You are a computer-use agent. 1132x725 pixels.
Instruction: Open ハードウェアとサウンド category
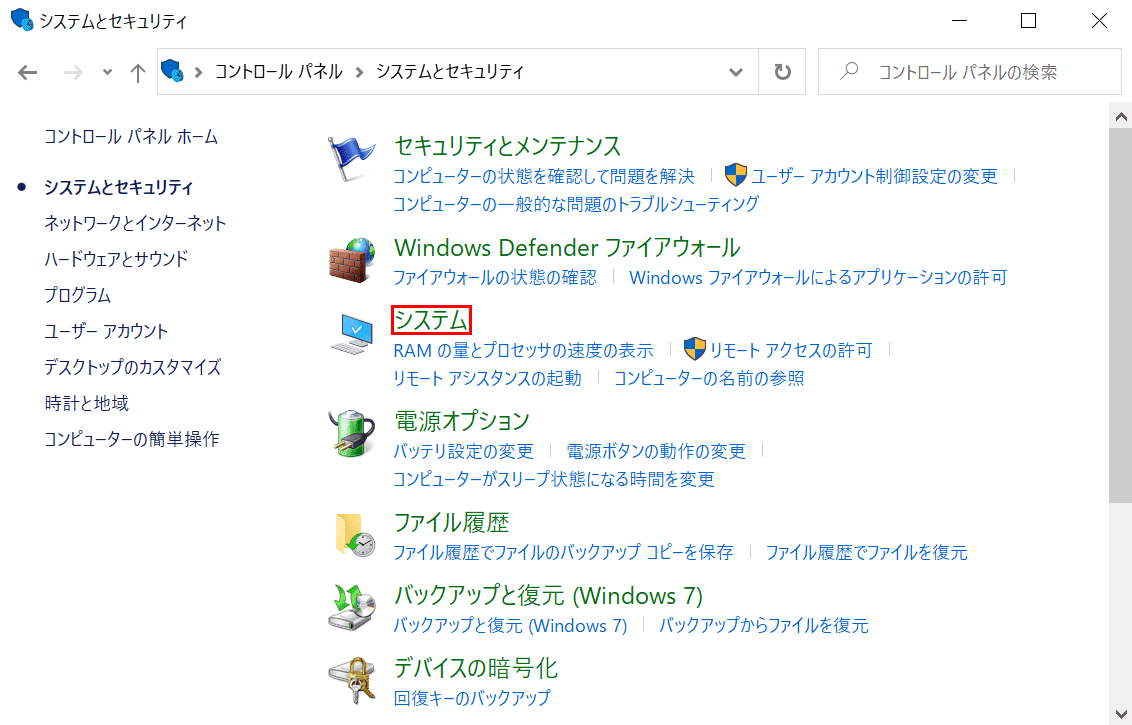[x=116, y=259]
